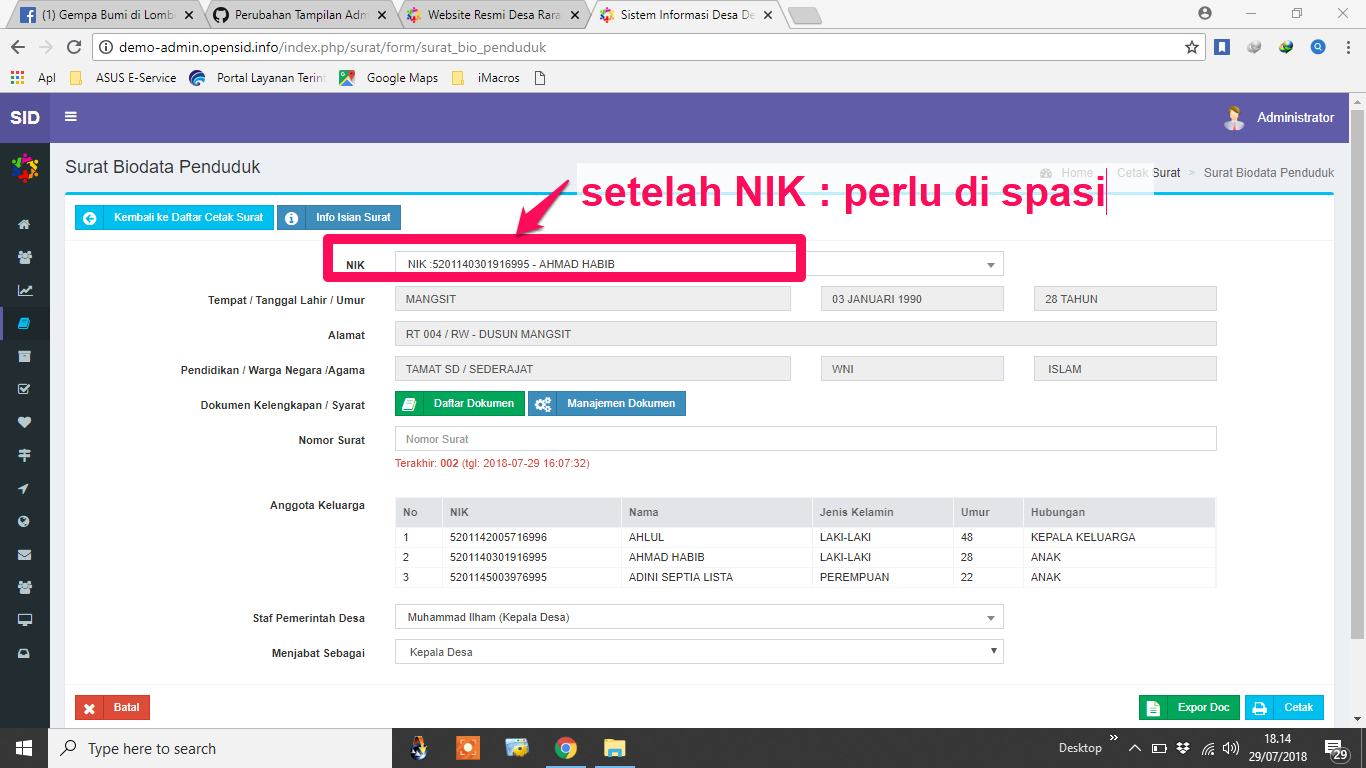Viewport: 1366px width, 768px height.
Task: Open the globe web module icon
Action: pyautogui.click(x=24, y=520)
